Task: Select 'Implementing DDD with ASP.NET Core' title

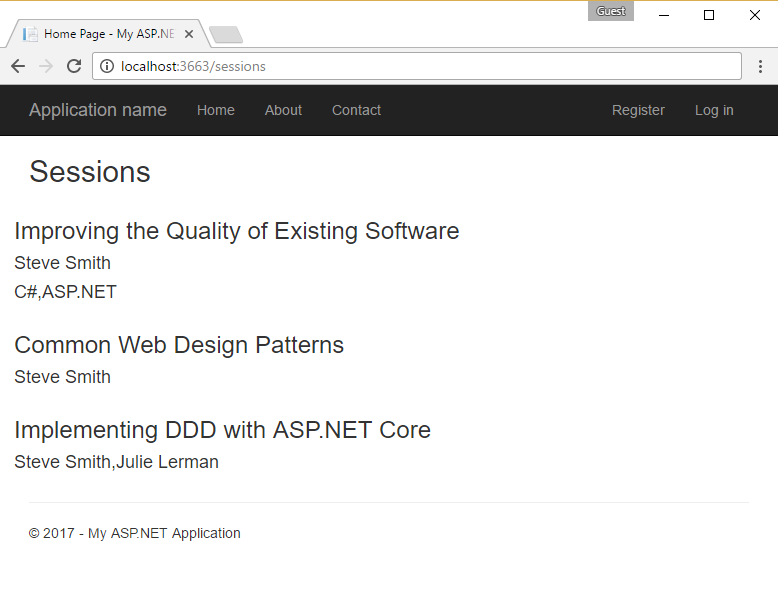Action: (222, 430)
